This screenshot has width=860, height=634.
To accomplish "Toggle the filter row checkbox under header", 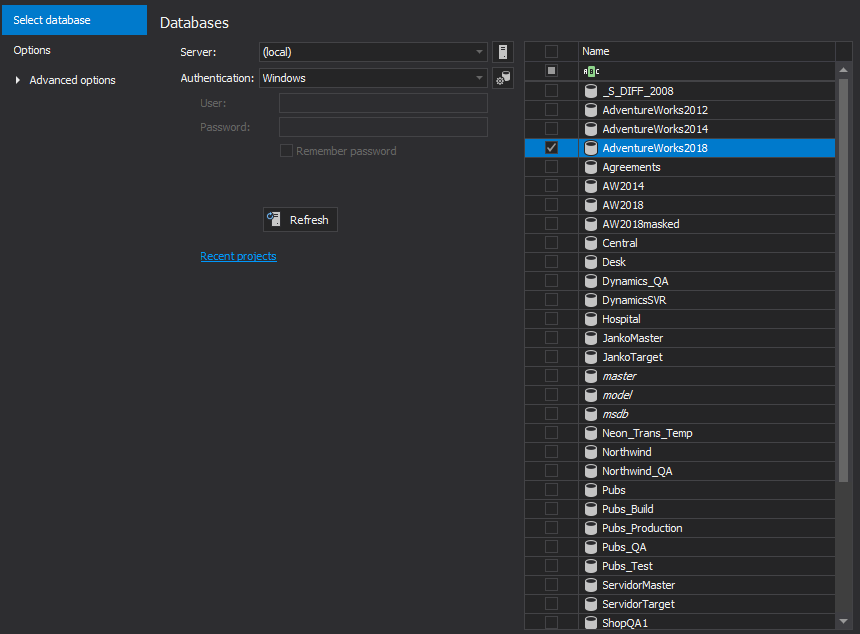I will 551,71.
